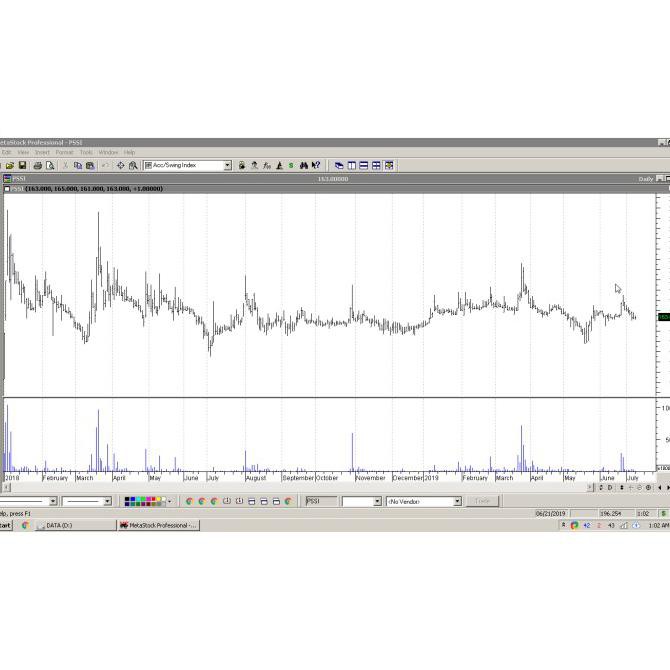Open DATA (D:) taskbar button

pos(76,525)
